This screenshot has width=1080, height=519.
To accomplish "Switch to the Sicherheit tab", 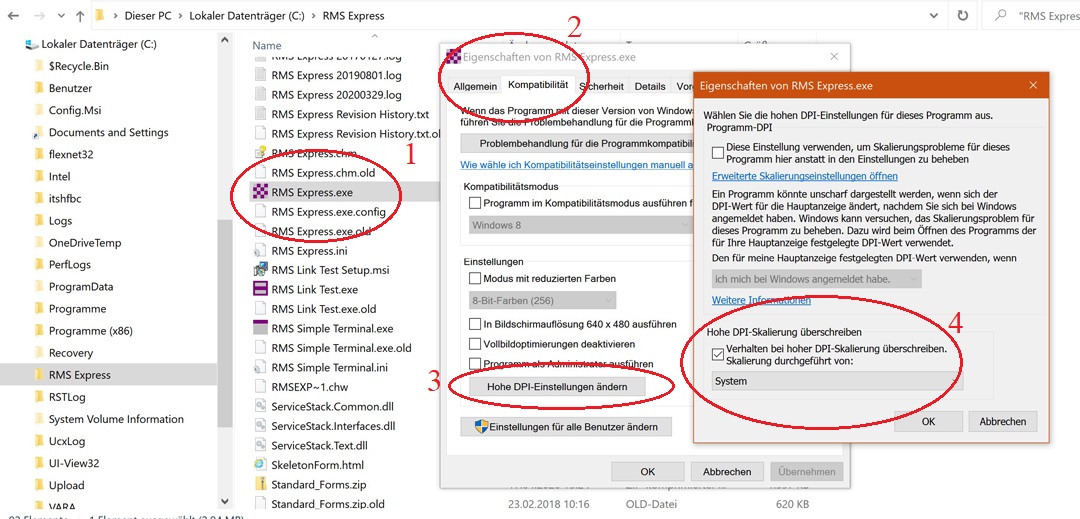I will 601,86.
